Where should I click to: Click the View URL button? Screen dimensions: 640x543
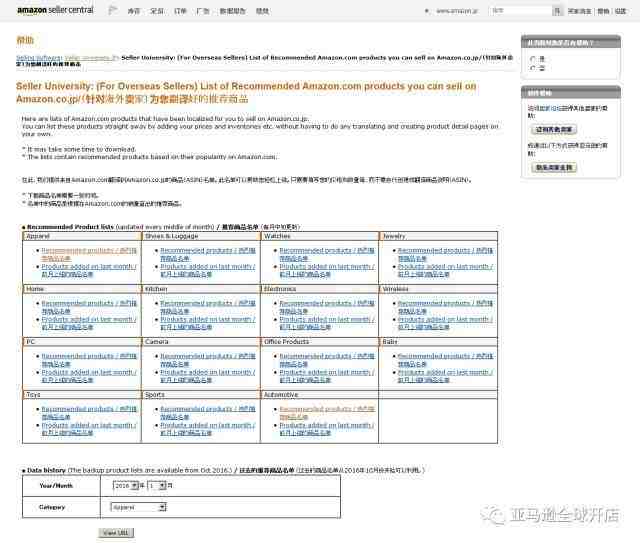(x=116, y=533)
